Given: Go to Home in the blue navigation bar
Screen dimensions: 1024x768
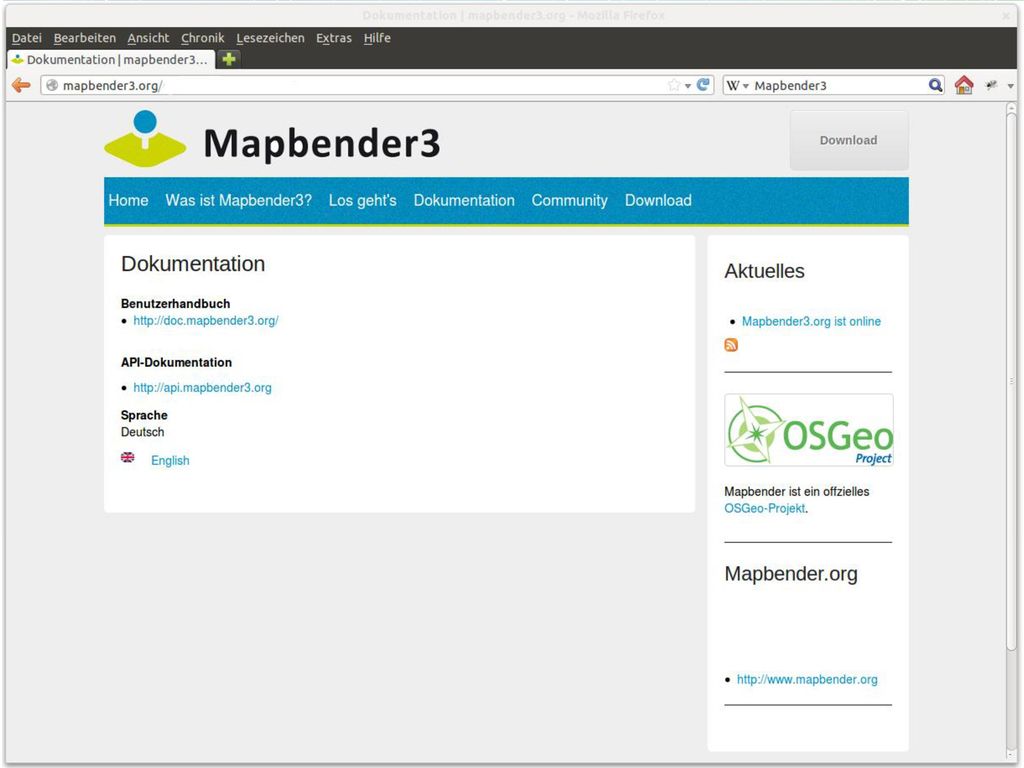Looking at the screenshot, I should coord(129,200).
